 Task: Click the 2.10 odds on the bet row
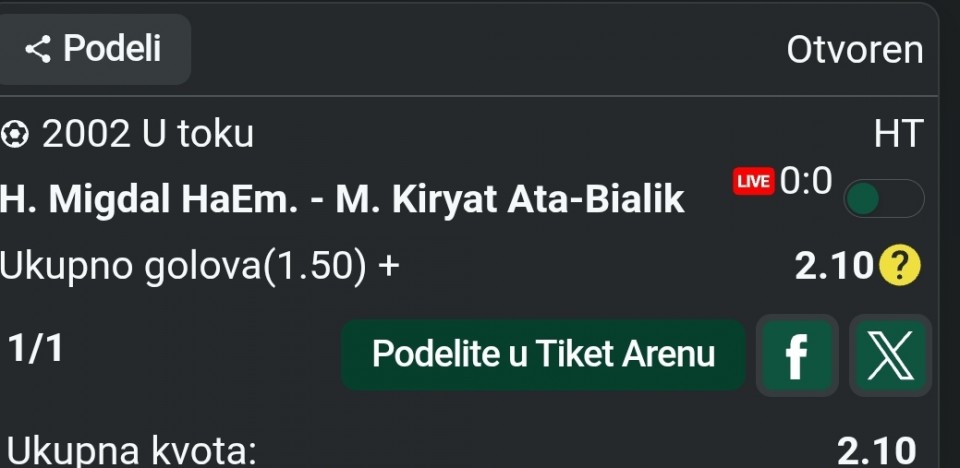tap(834, 266)
